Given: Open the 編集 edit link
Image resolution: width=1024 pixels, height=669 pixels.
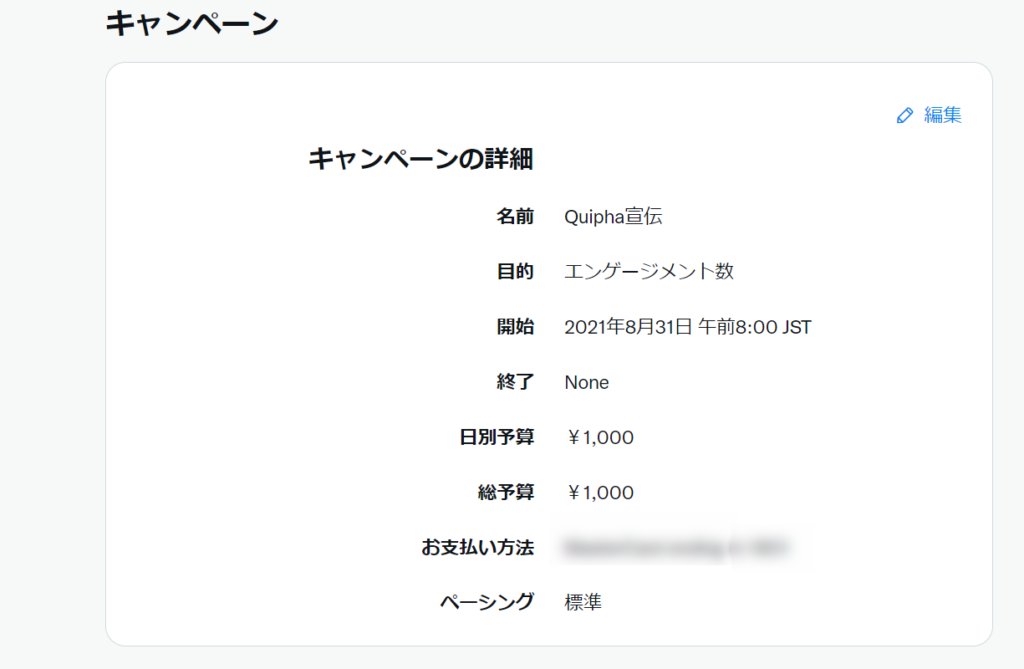Looking at the screenshot, I should (x=942, y=115).
